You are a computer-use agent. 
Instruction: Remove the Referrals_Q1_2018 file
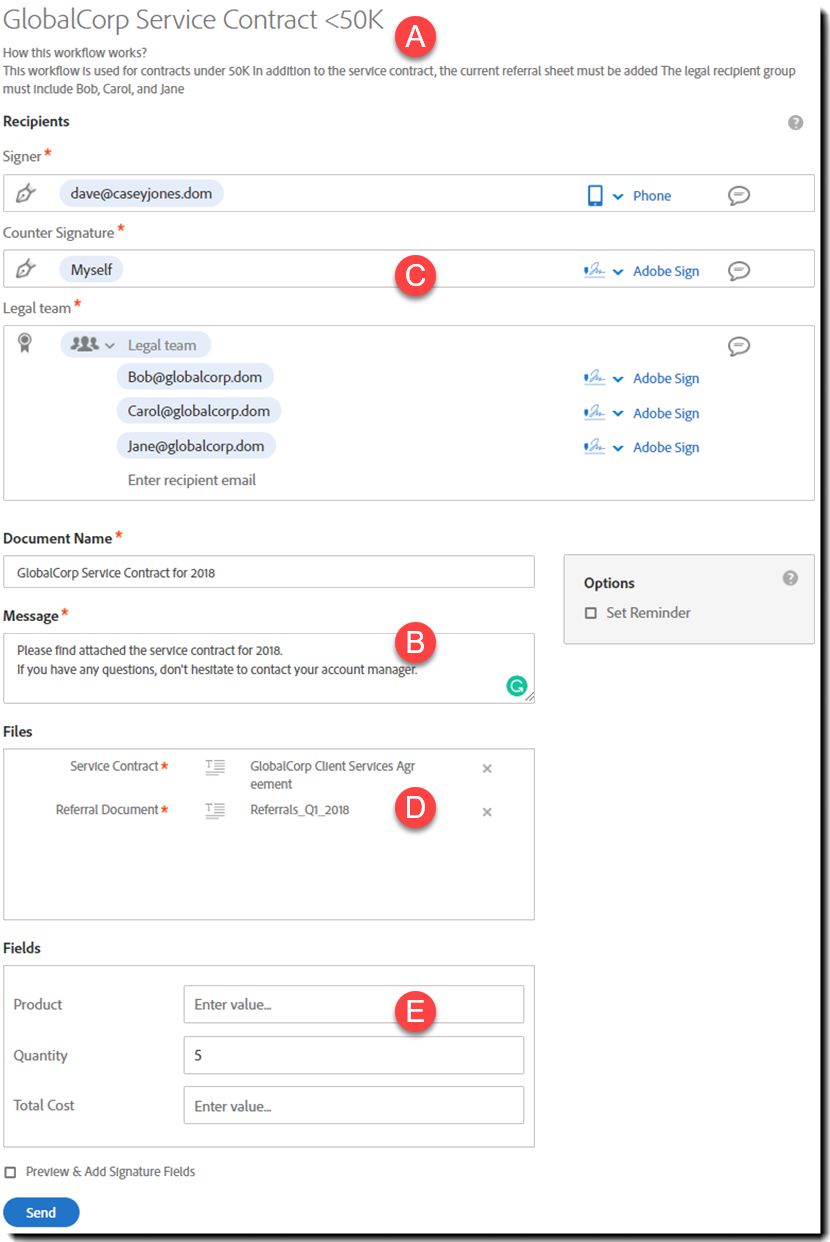487,812
